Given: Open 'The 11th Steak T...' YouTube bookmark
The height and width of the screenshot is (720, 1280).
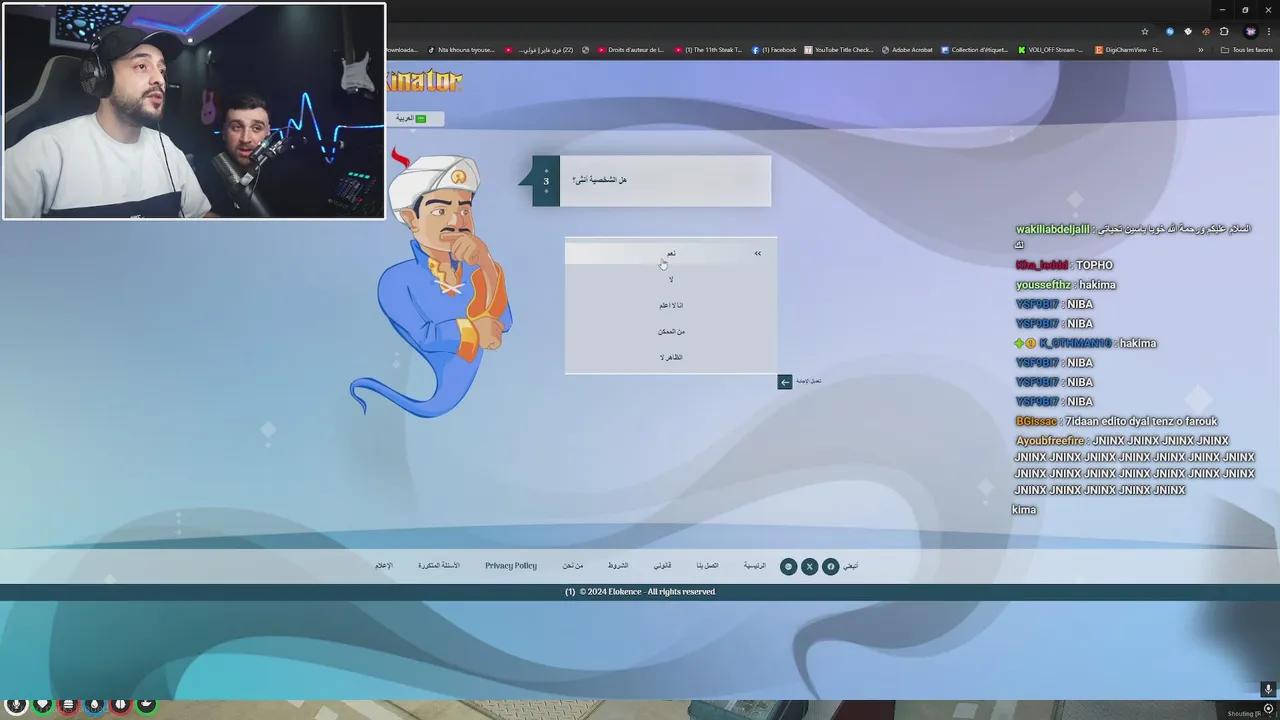Looking at the screenshot, I should 709,50.
